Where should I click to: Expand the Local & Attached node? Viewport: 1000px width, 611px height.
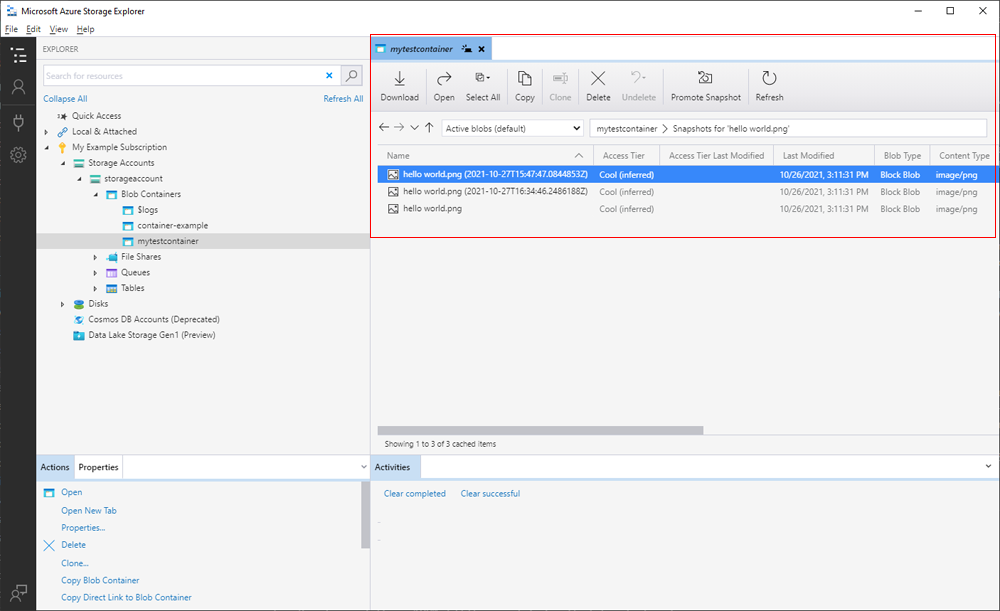click(46, 132)
